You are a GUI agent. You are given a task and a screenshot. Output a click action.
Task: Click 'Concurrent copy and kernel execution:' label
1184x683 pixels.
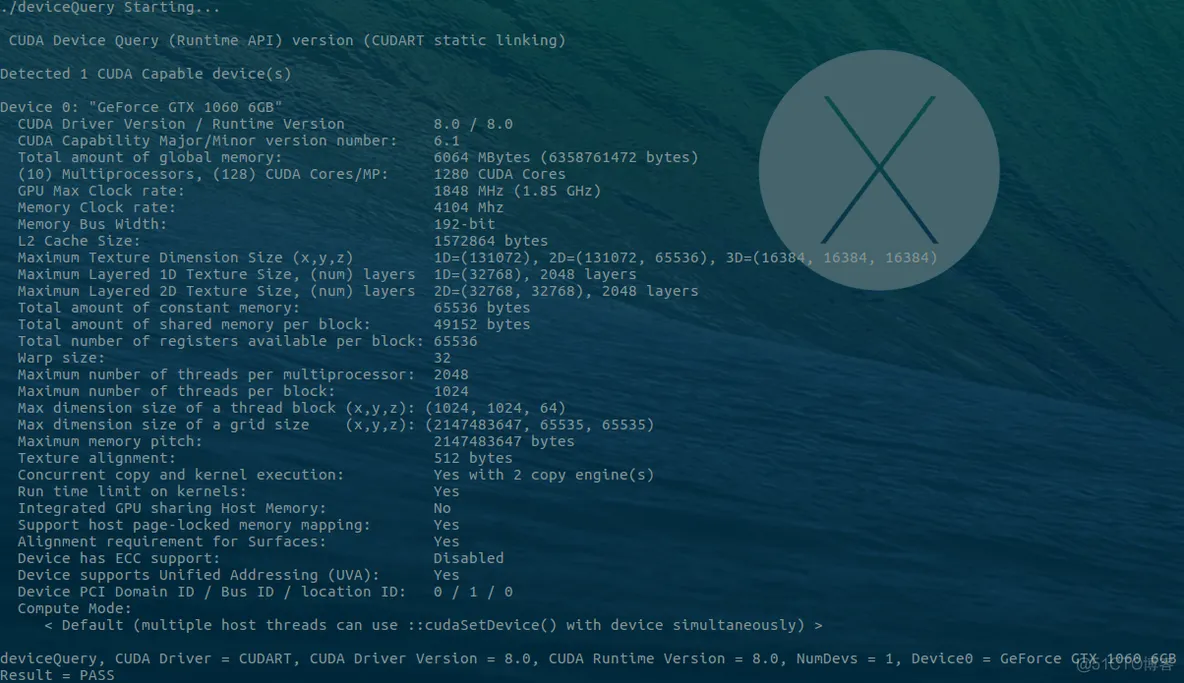coord(180,475)
